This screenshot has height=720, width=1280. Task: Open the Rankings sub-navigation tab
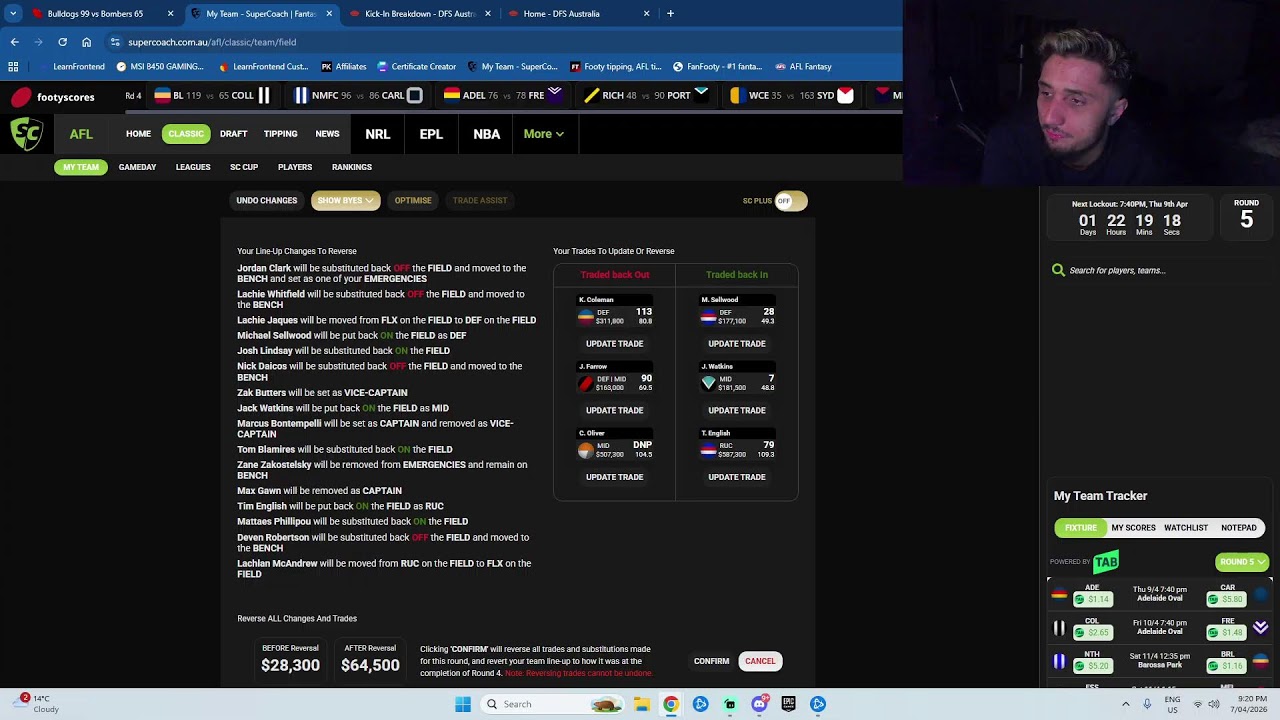(x=352, y=167)
